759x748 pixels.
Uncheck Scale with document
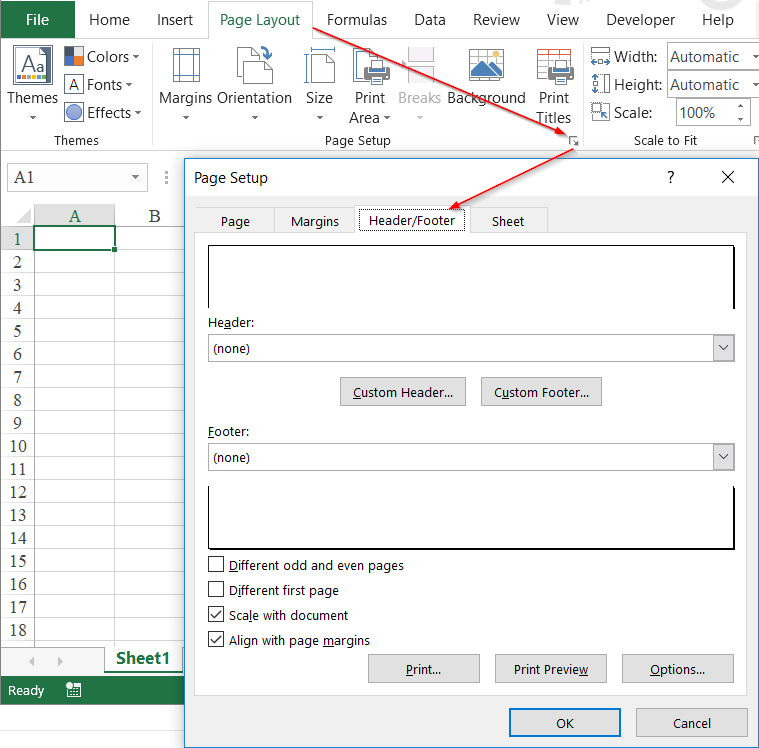pyautogui.click(x=216, y=614)
